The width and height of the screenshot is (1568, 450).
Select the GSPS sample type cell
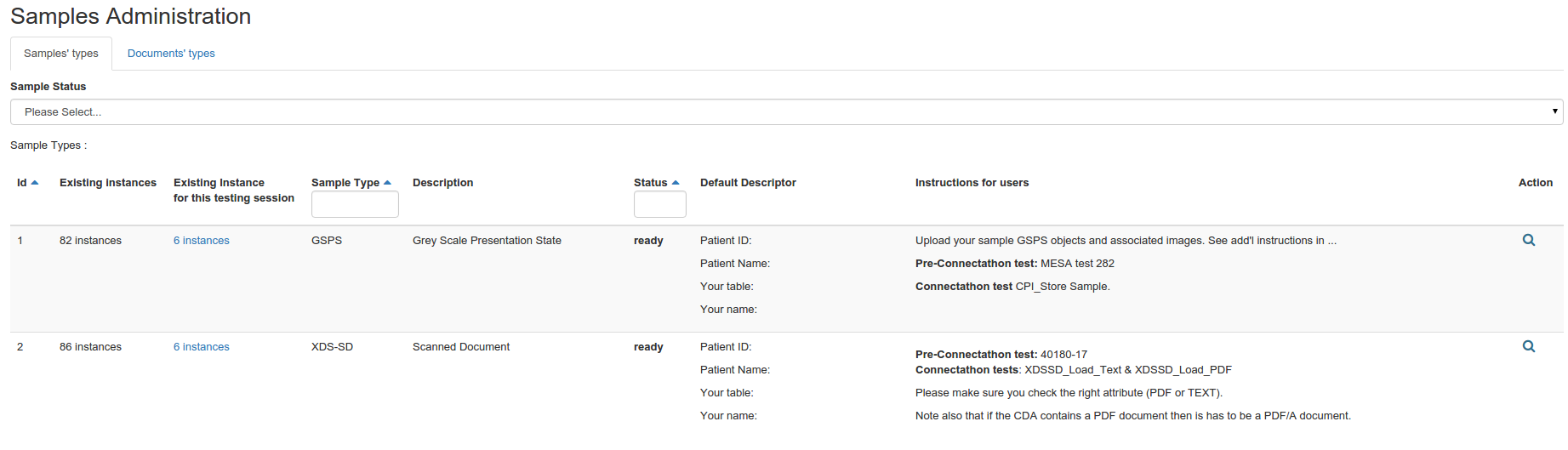[327, 241]
